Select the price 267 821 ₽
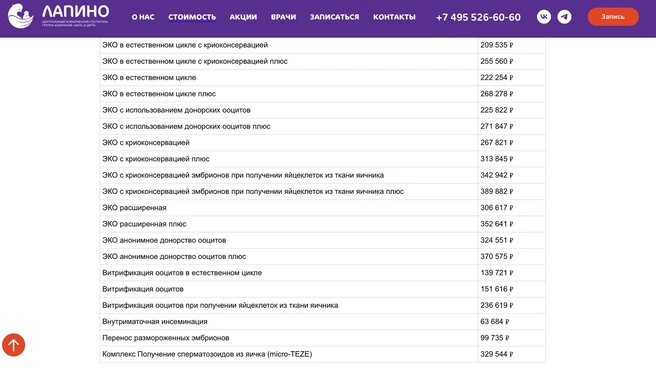The width and height of the screenshot is (656, 372). [x=497, y=143]
